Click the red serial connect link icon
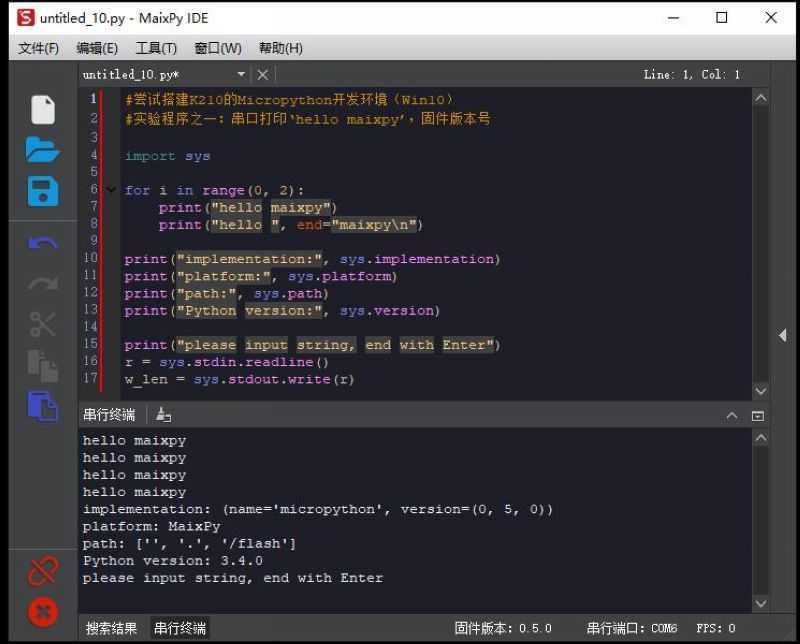 [43, 571]
